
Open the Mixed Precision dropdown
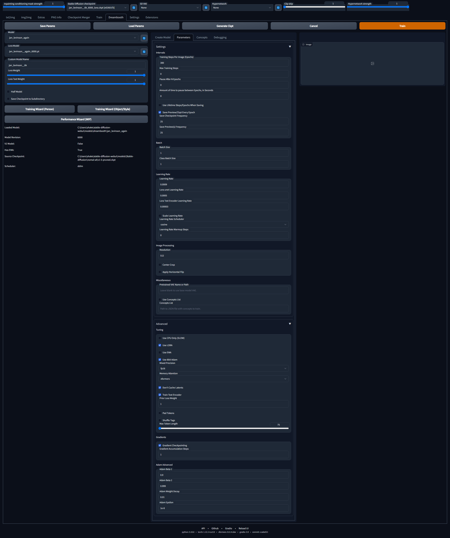[223, 369]
